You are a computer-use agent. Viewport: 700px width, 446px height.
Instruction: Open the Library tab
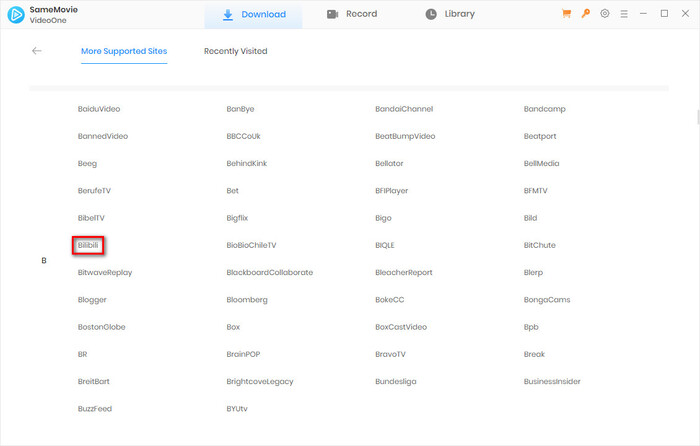point(450,14)
